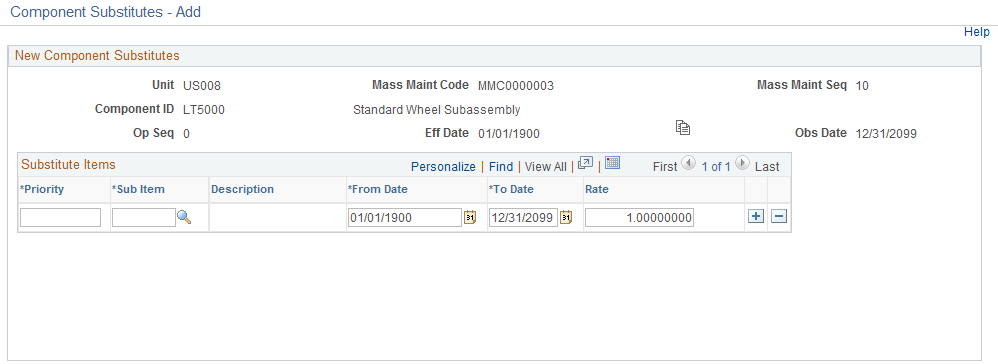Open Sub Item lookup magnifier
Image resolution: width=998 pixels, height=364 pixels.
pos(184,218)
